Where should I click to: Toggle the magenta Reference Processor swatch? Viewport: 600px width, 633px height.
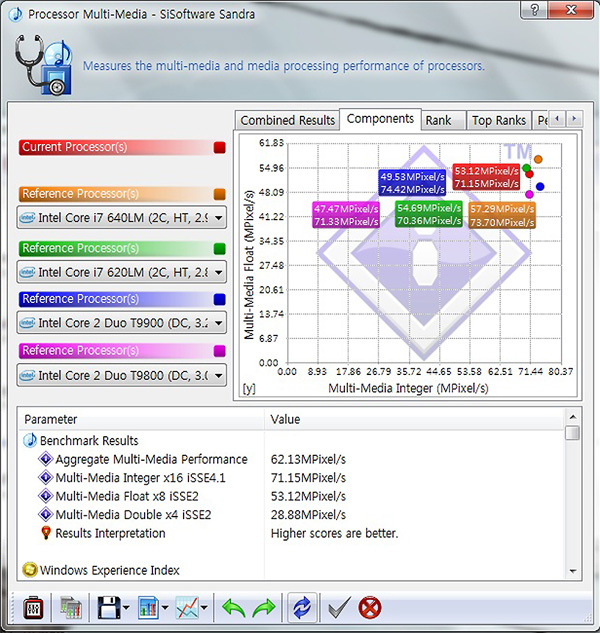click(x=220, y=351)
